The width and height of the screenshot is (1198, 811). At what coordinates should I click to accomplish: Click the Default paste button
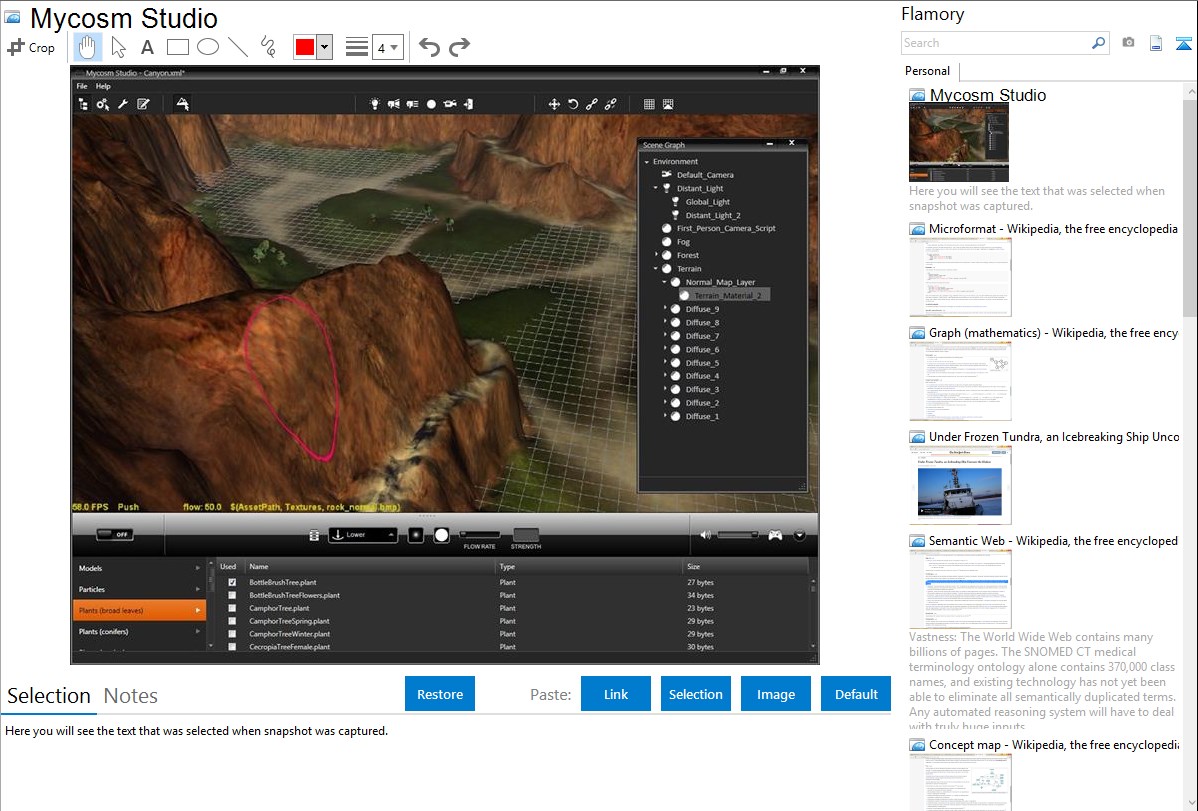[856, 694]
